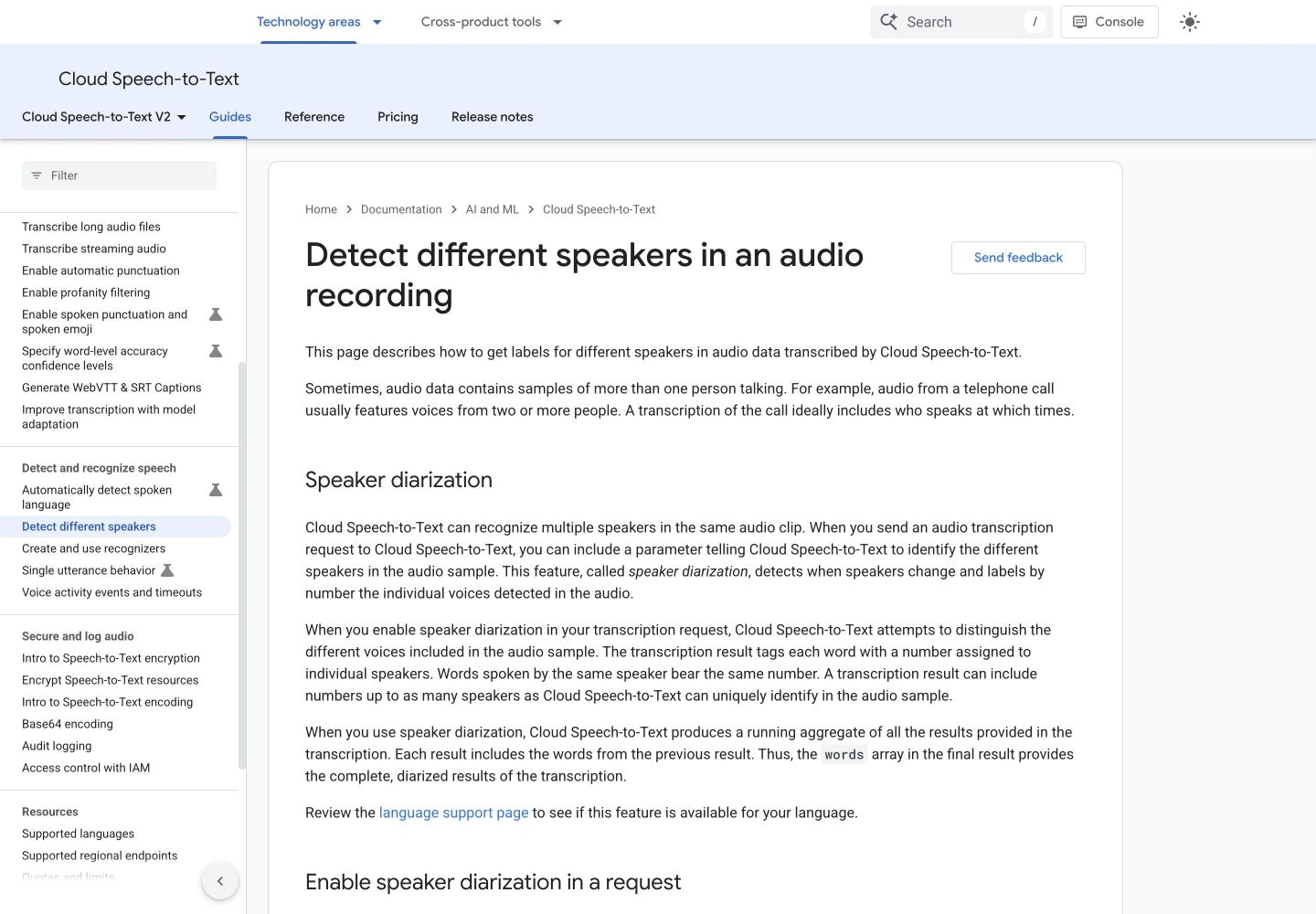Follow the language support page link

(453, 813)
